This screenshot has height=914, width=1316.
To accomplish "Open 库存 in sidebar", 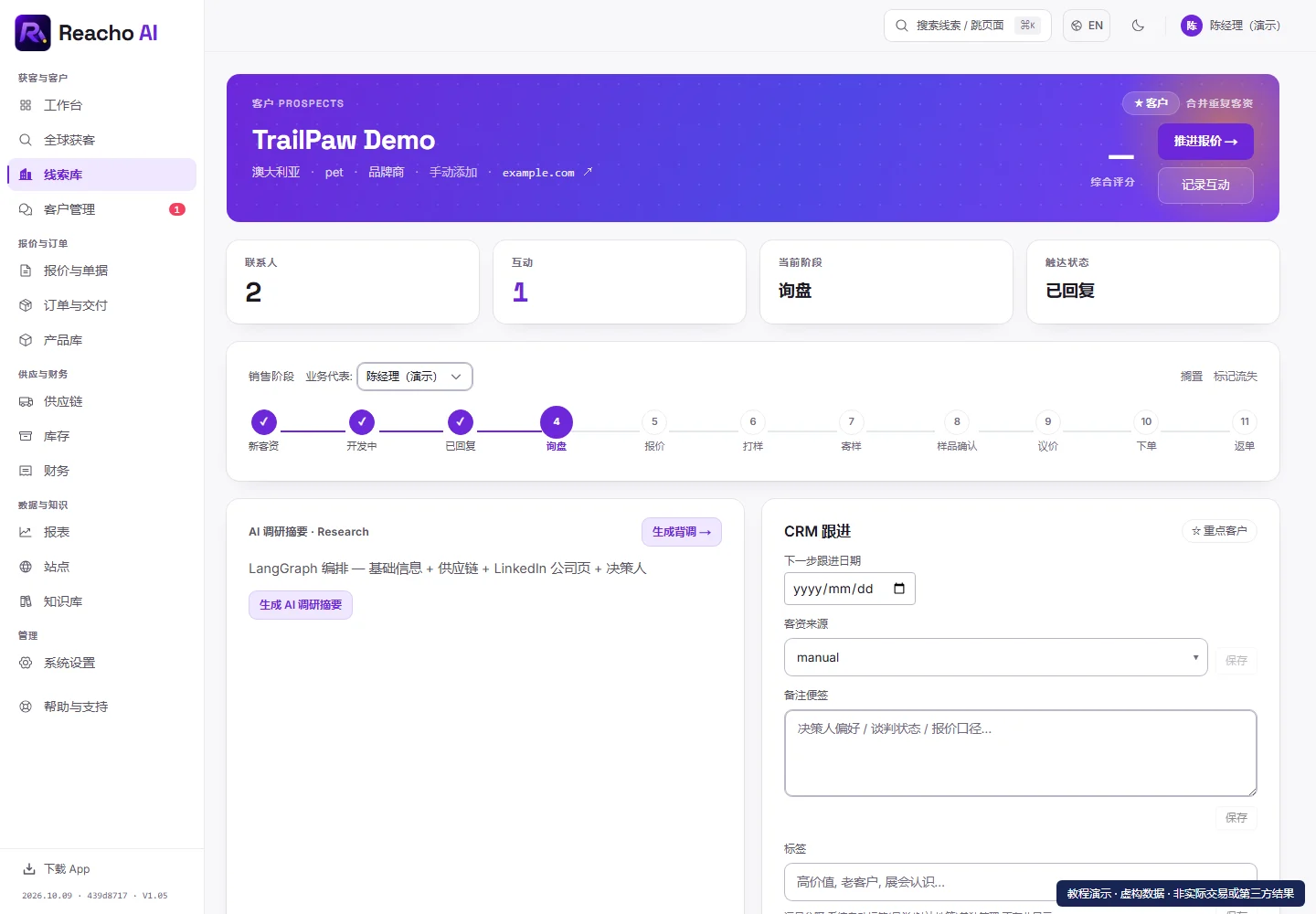I will tap(101, 436).
